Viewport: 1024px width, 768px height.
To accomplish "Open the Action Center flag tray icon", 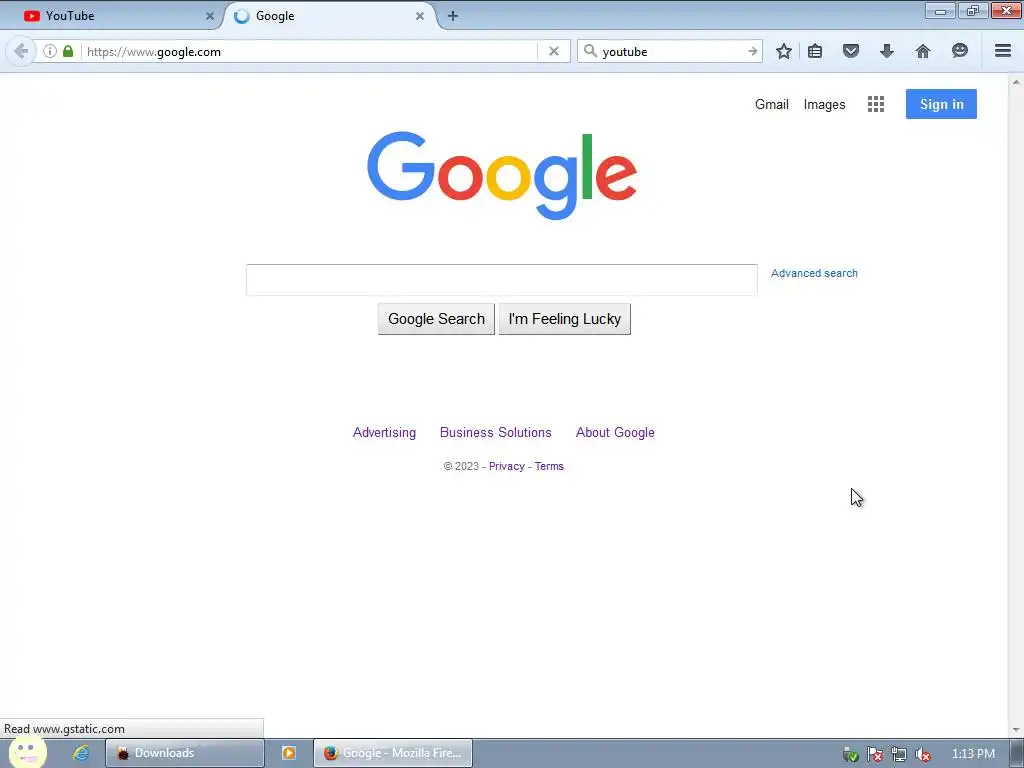I will tap(874, 754).
